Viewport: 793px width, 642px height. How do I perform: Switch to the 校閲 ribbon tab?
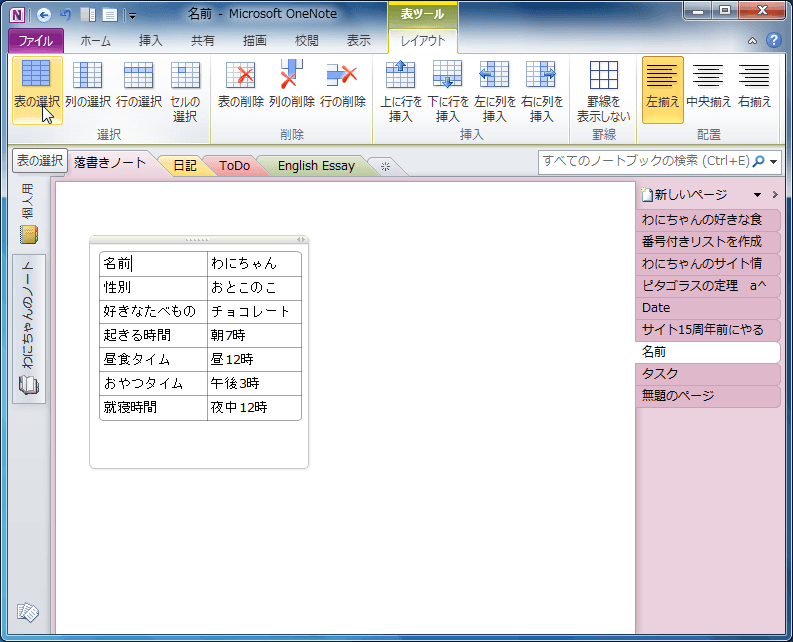point(307,41)
